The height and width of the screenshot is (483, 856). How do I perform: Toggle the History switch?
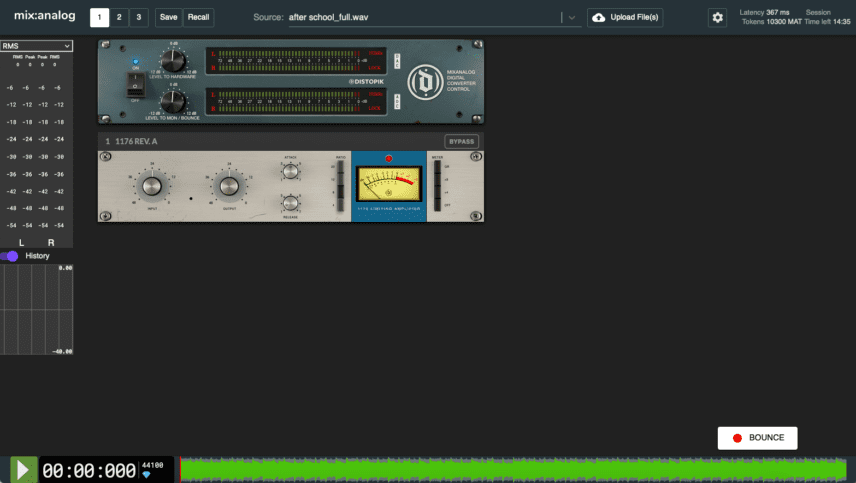[9, 256]
